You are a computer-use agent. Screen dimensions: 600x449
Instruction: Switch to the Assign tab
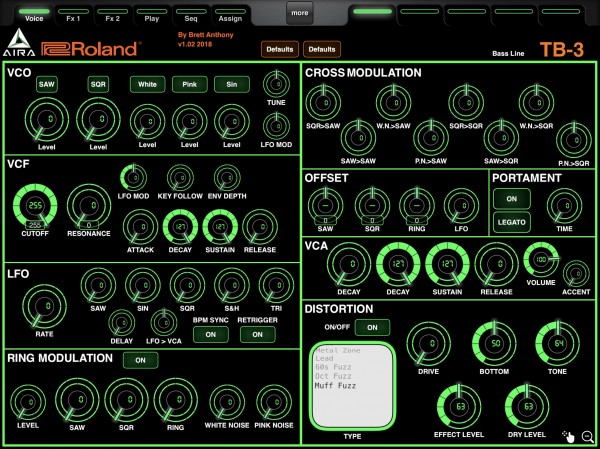coord(230,16)
